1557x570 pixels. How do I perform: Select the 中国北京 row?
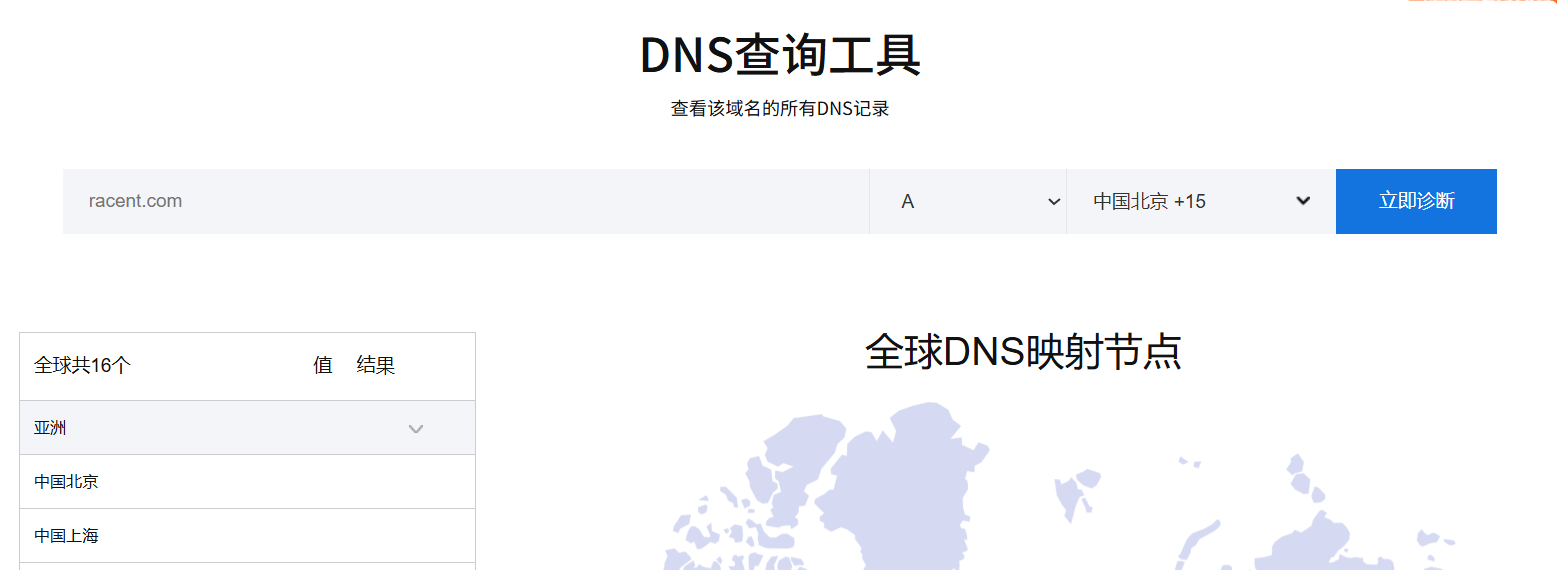pyautogui.click(x=247, y=482)
